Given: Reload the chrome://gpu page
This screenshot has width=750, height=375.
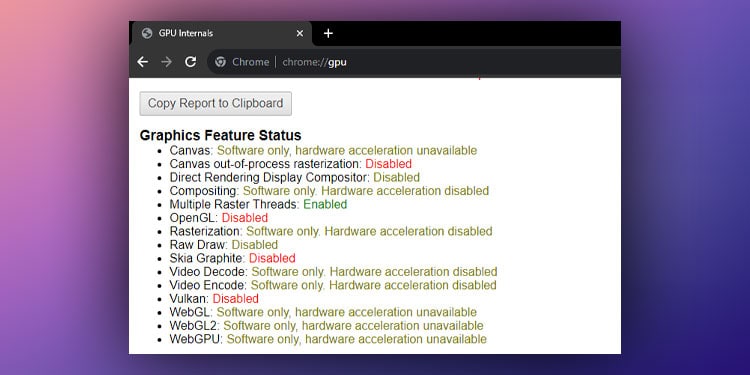Looking at the screenshot, I should [x=191, y=62].
